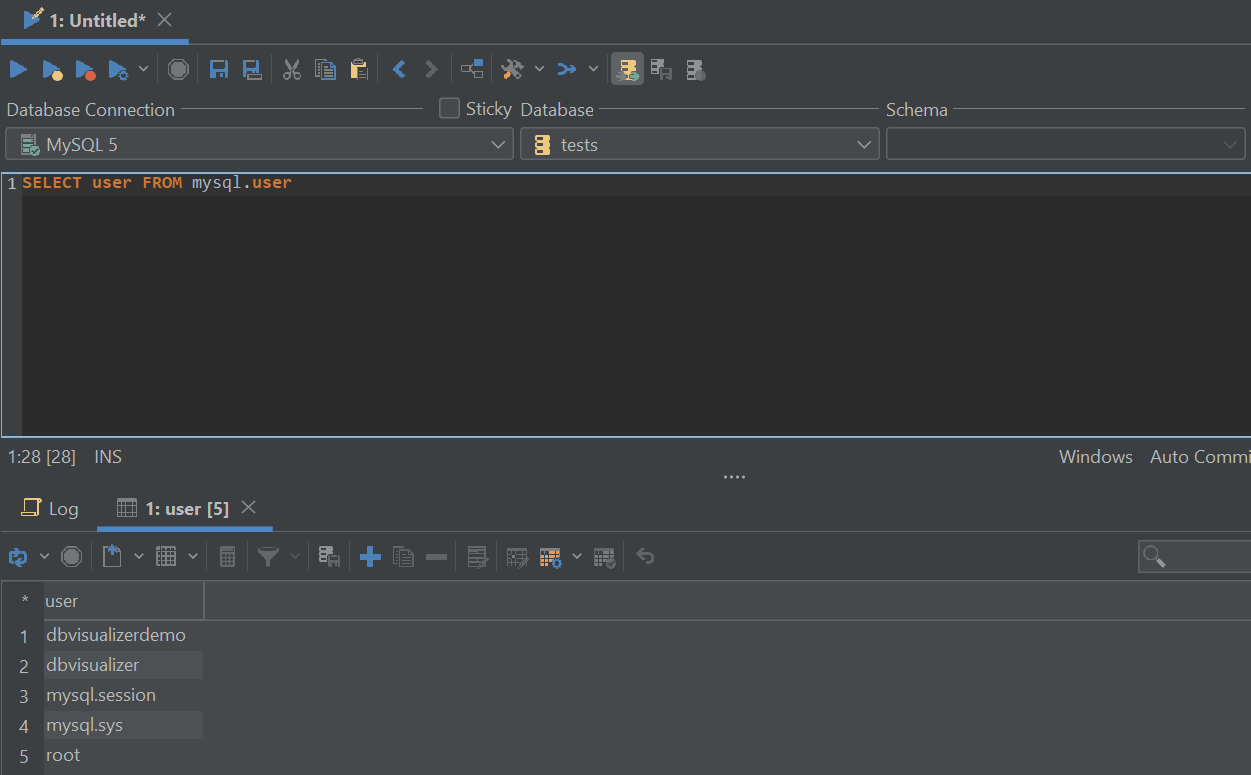Undo changes in the result grid

[645, 556]
